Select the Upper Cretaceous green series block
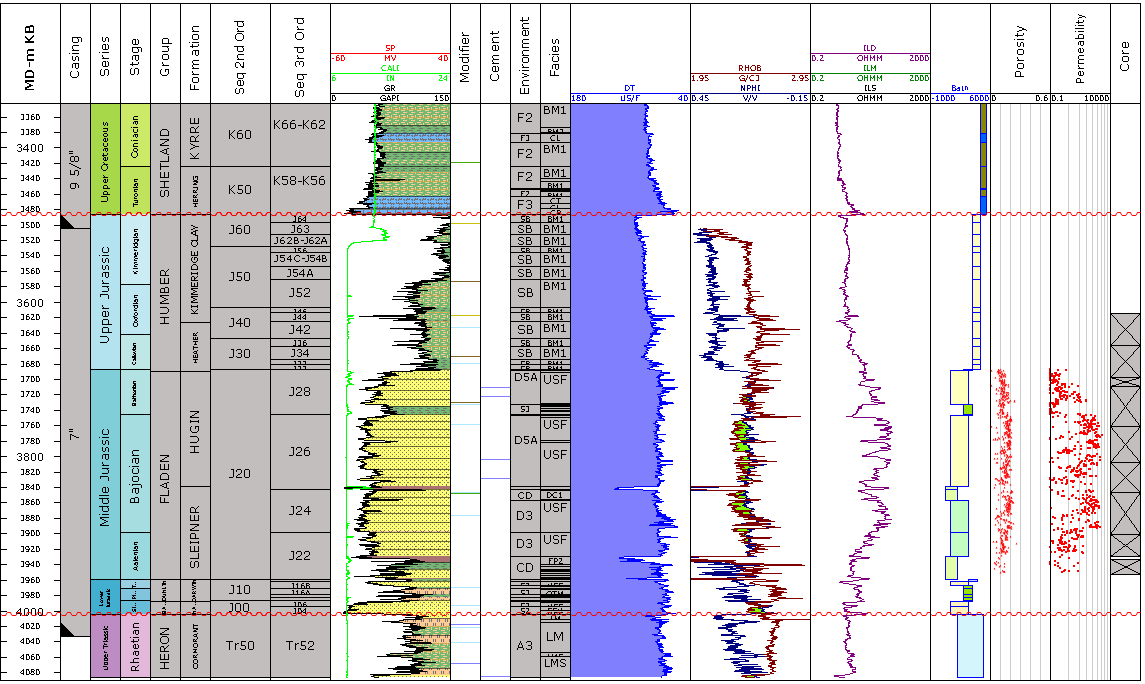The height and width of the screenshot is (684, 1145). [105, 157]
